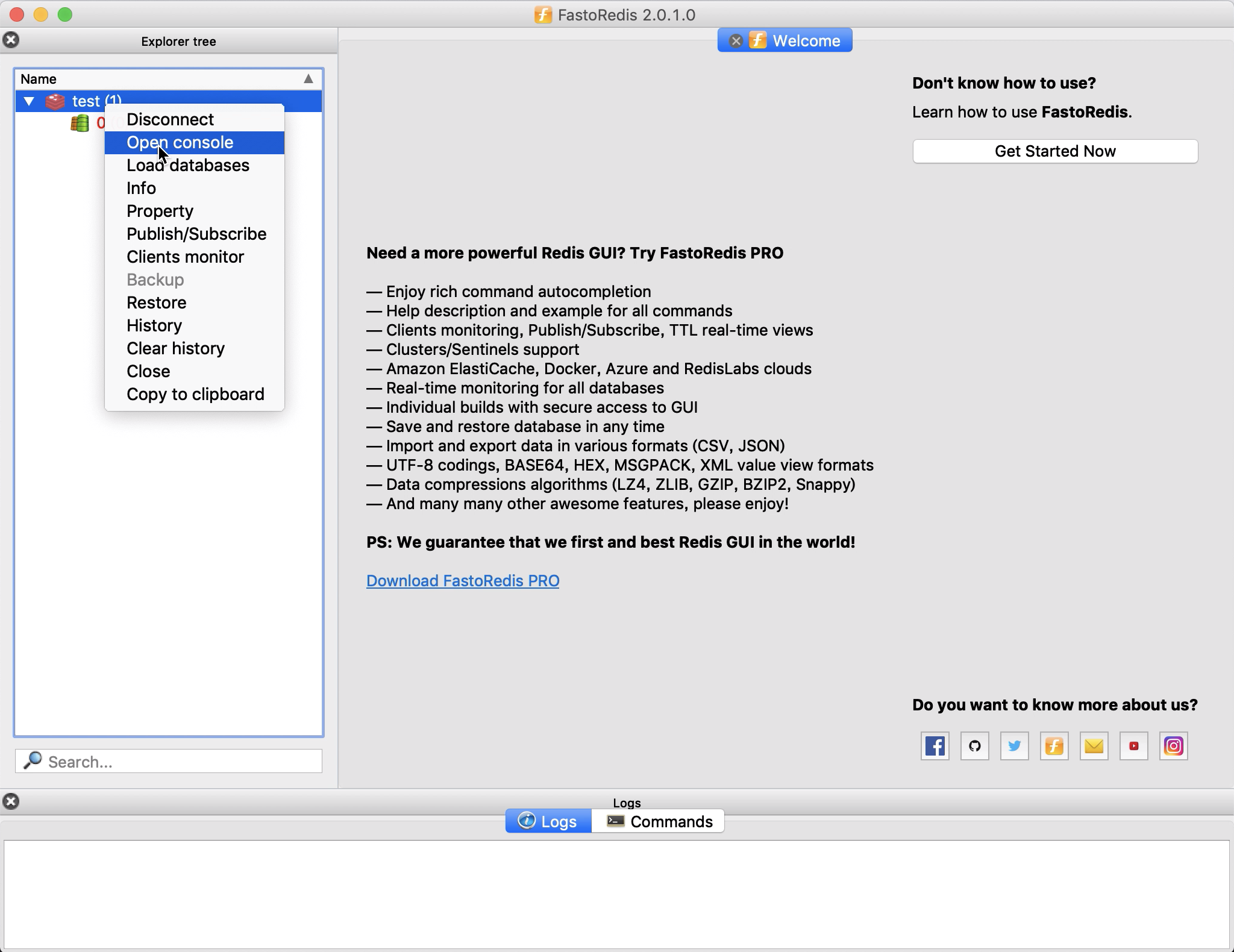The width and height of the screenshot is (1234, 952).
Task: Choose Clients monitor
Action: click(x=194, y=257)
